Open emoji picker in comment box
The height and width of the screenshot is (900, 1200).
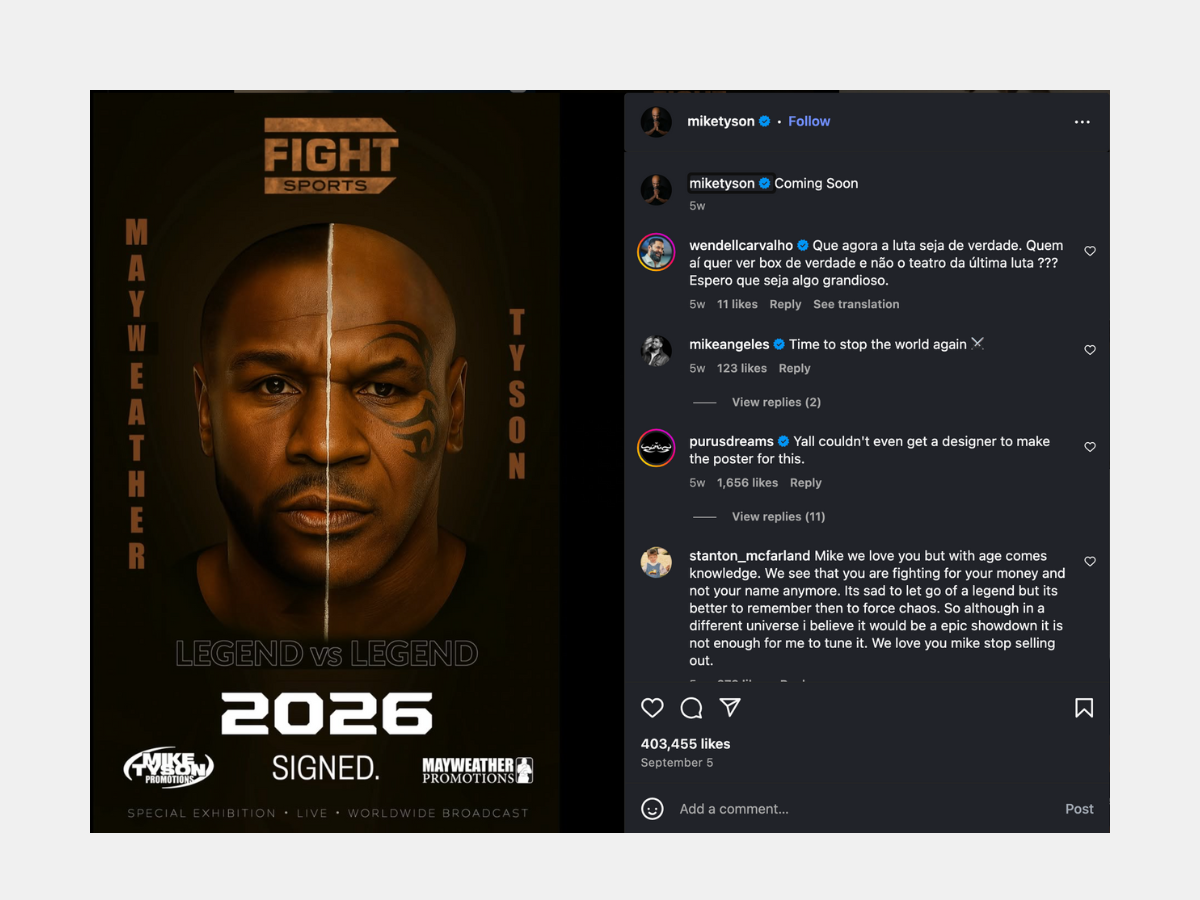click(x=652, y=809)
